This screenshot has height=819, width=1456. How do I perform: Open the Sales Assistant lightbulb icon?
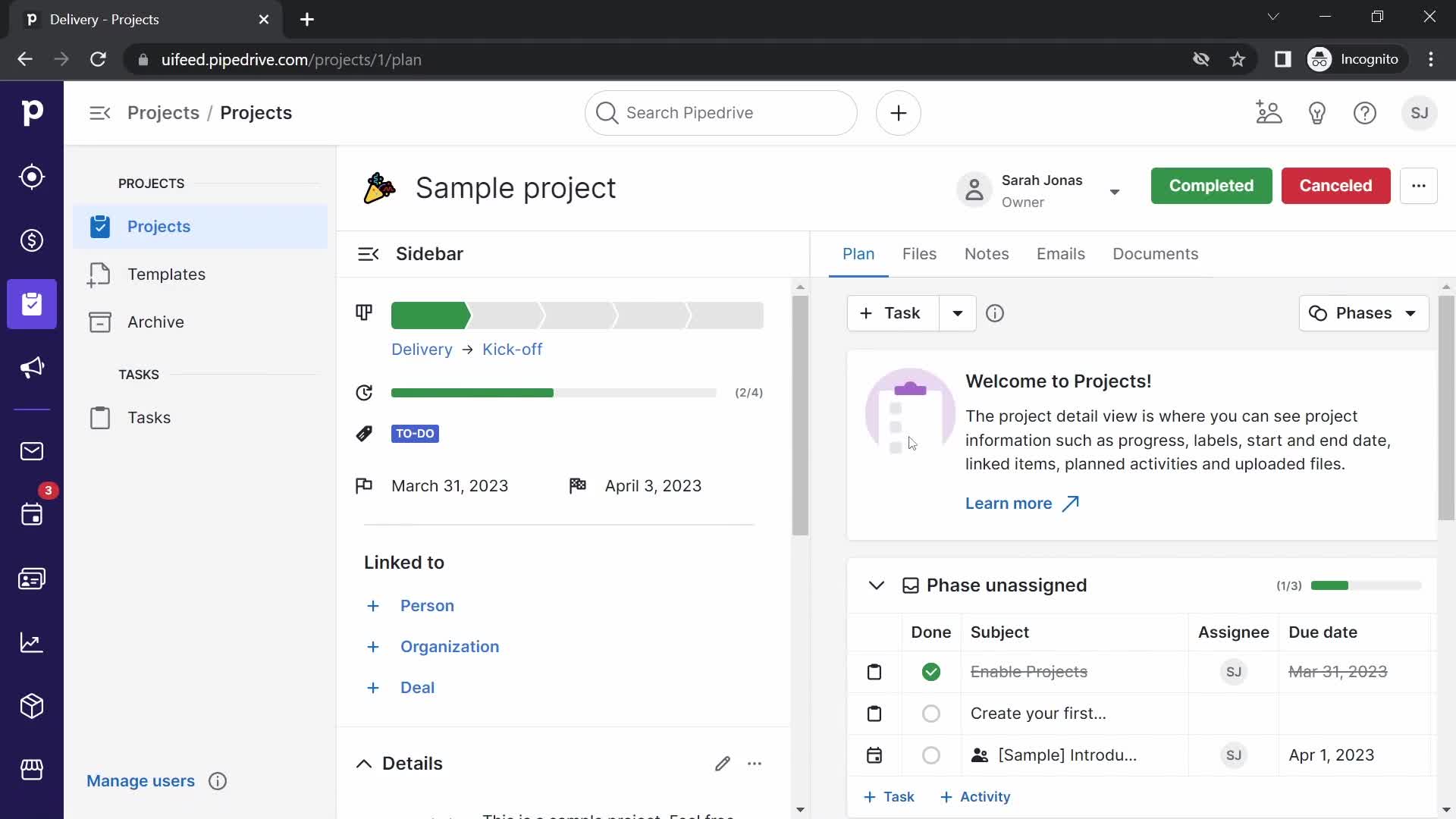1317,113
